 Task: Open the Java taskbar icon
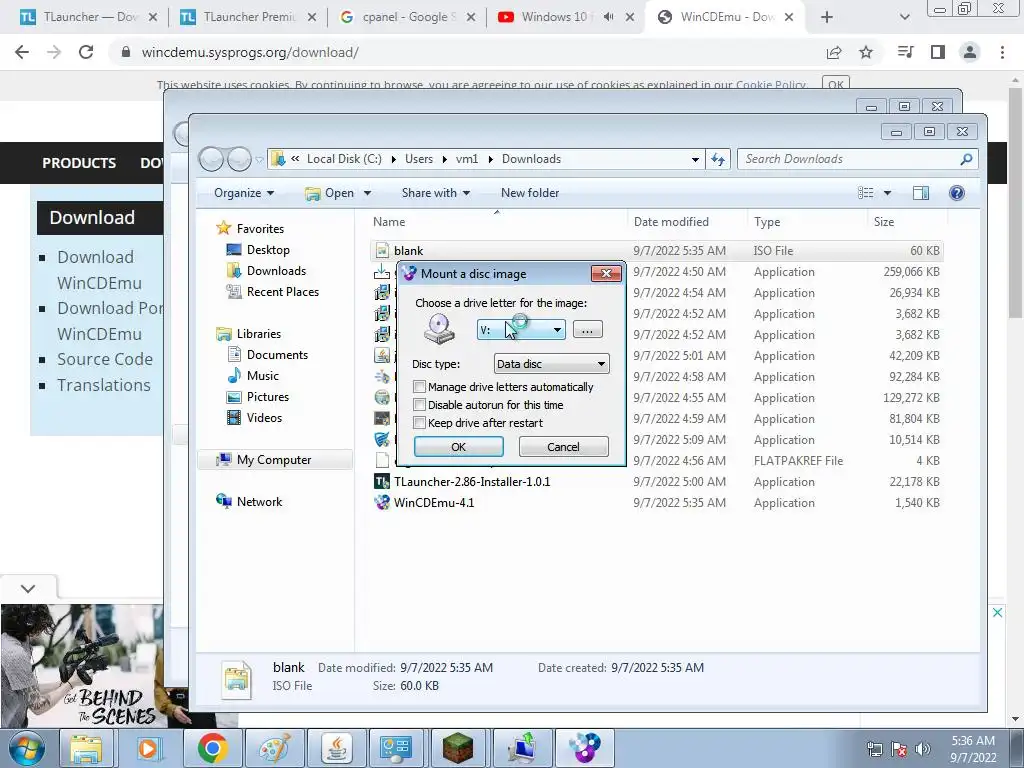[336, 748]
